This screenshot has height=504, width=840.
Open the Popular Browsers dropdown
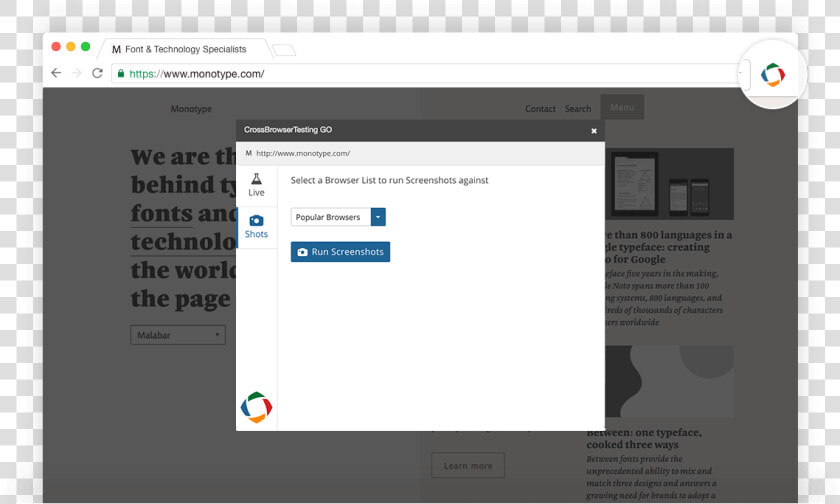point(338,217)
